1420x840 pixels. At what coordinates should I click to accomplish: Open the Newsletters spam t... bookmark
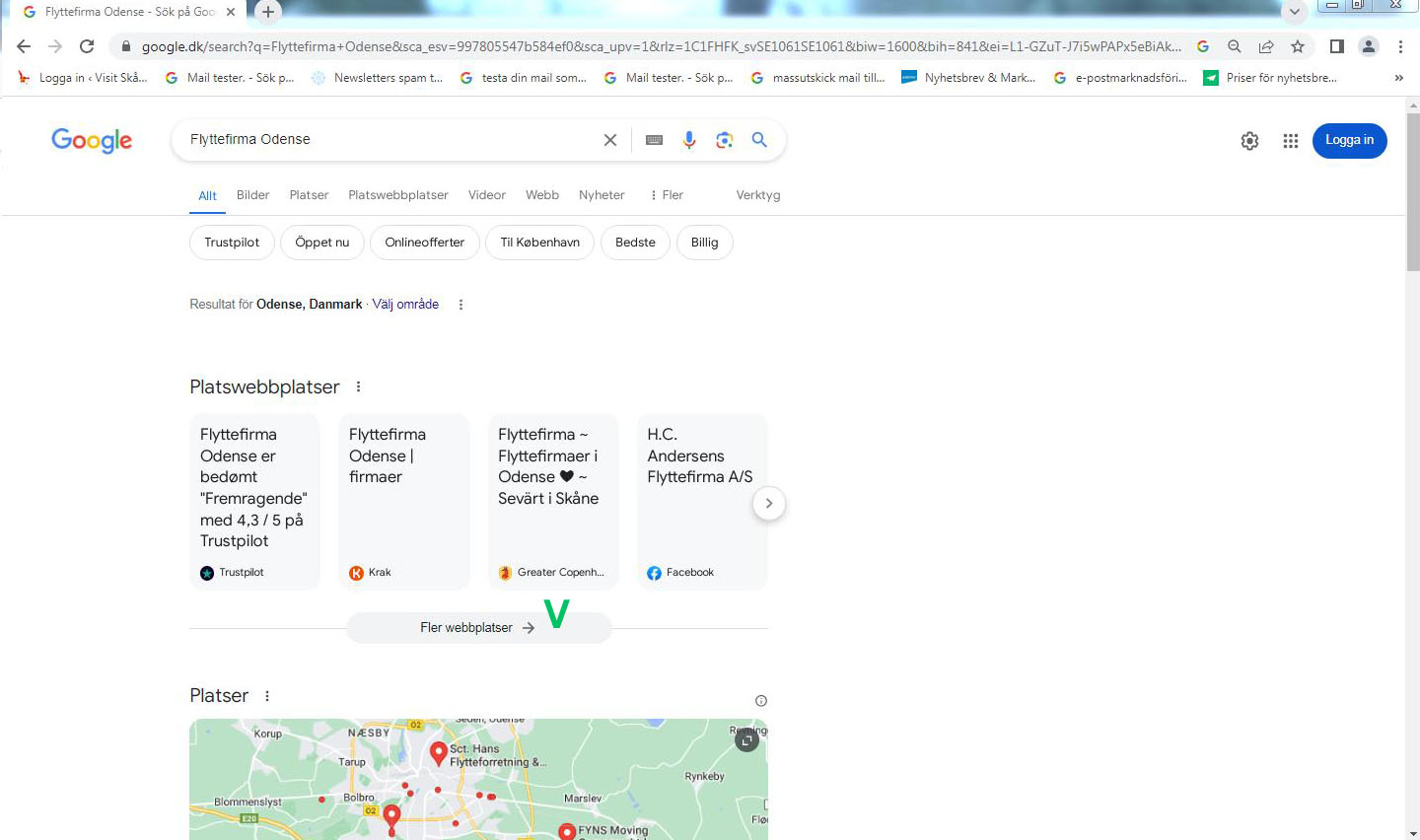(377, 78)
